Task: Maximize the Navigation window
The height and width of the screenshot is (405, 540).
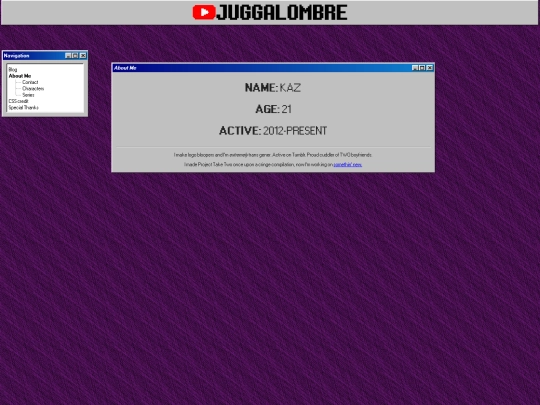Action: tap(75, 55)
